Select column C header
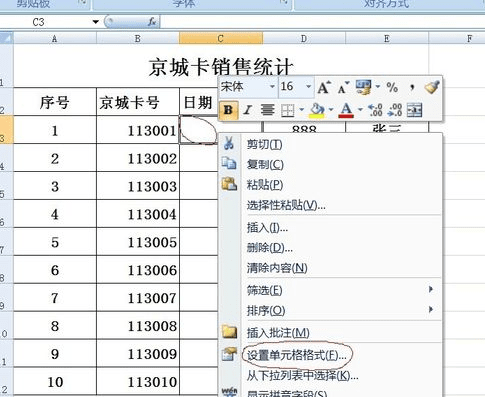Viewport: 485px width, 397px height. [221, 38]
